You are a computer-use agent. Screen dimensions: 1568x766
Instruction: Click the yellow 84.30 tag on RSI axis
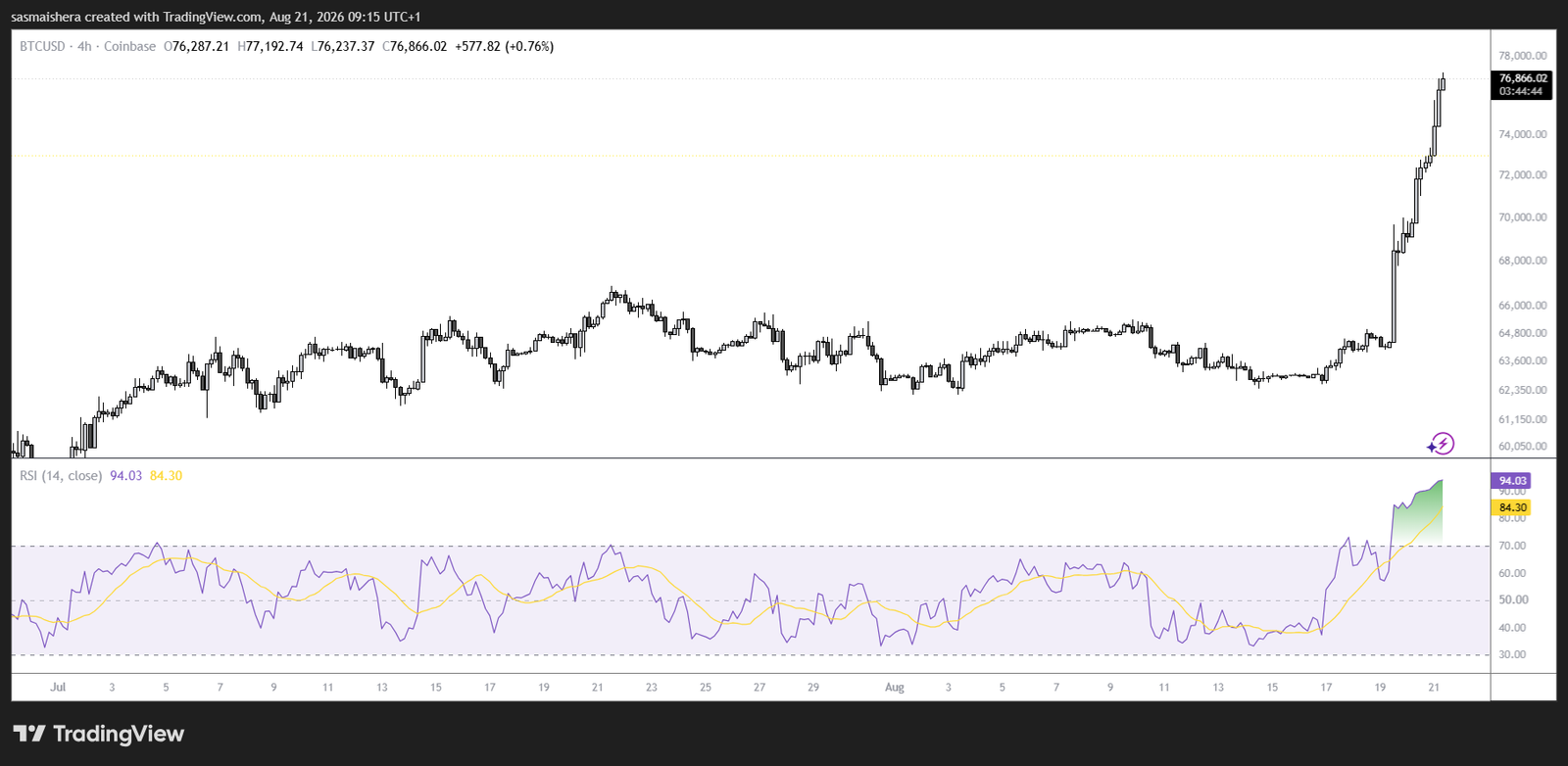(x=1512, y=507)
